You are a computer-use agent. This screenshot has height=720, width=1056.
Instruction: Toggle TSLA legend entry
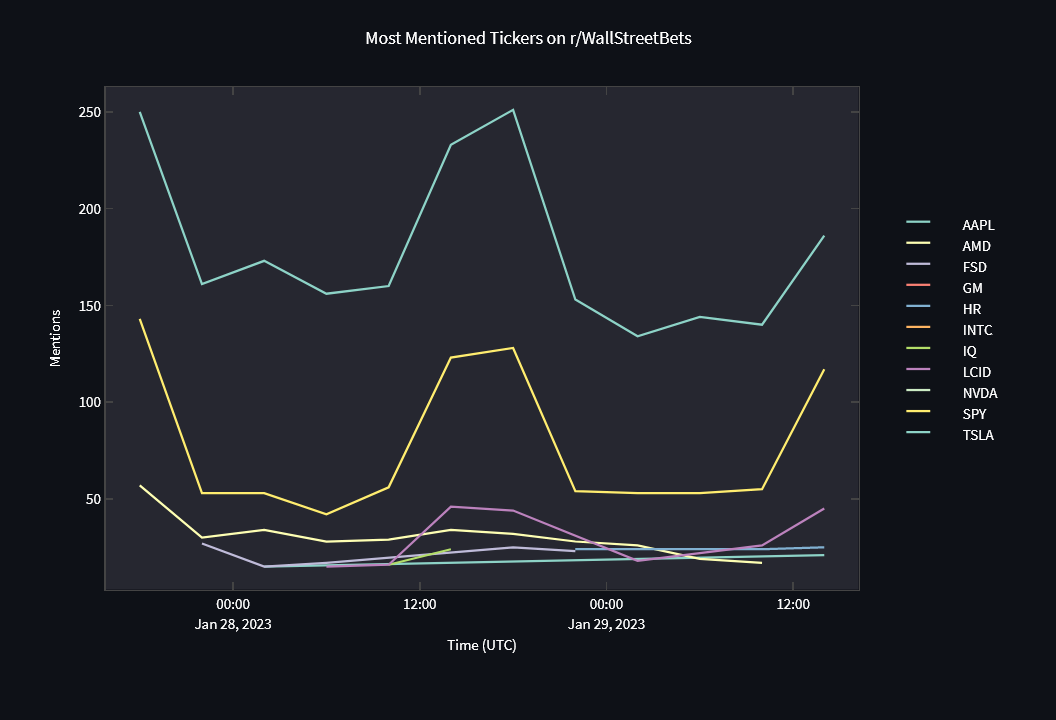coord(950,434)
